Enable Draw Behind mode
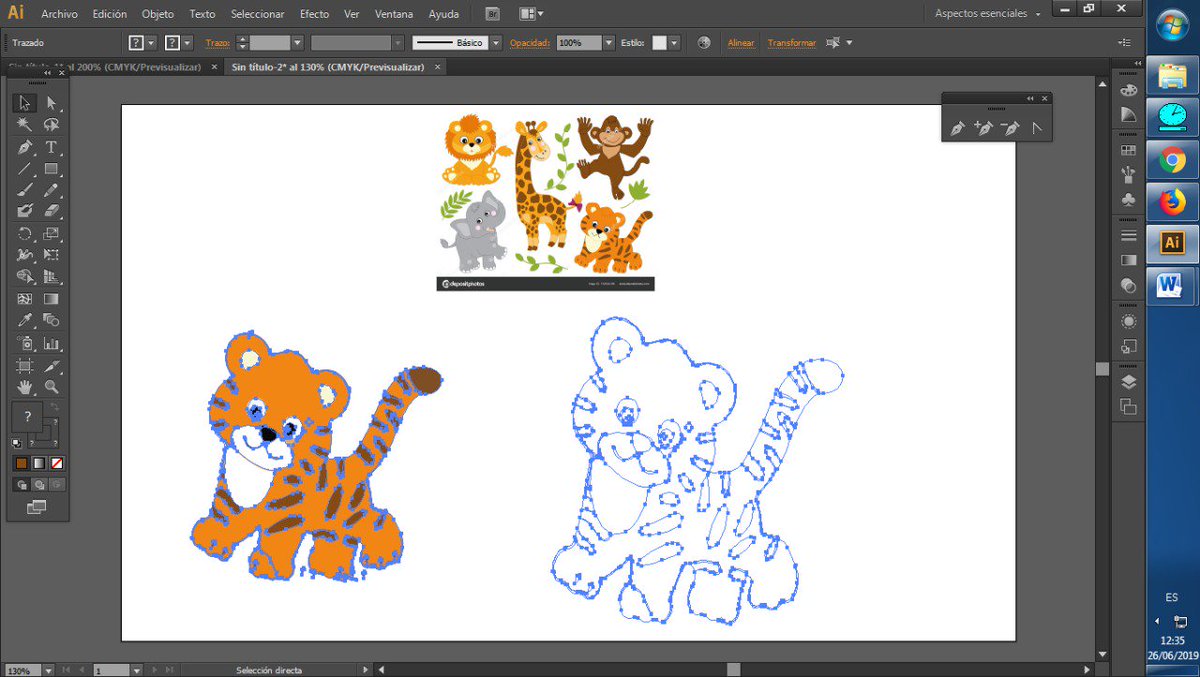This screenshot has width=1200, height=677. [x=39, y=484]
